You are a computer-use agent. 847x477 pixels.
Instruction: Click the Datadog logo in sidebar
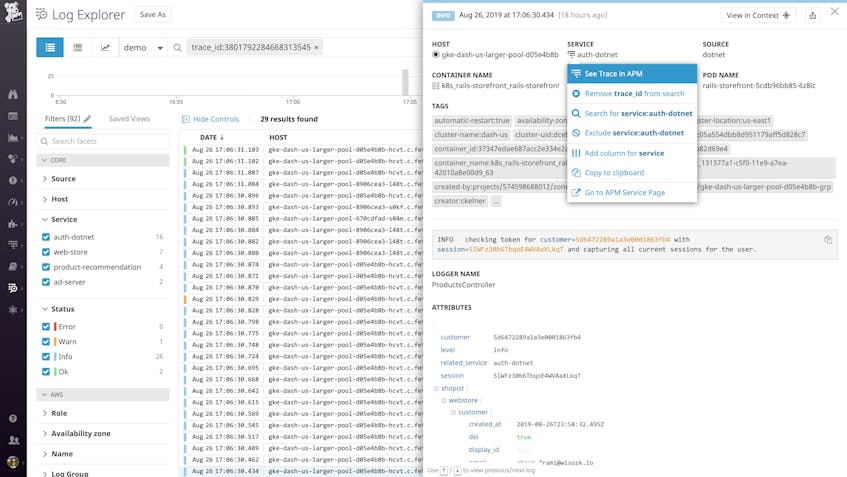13,12
